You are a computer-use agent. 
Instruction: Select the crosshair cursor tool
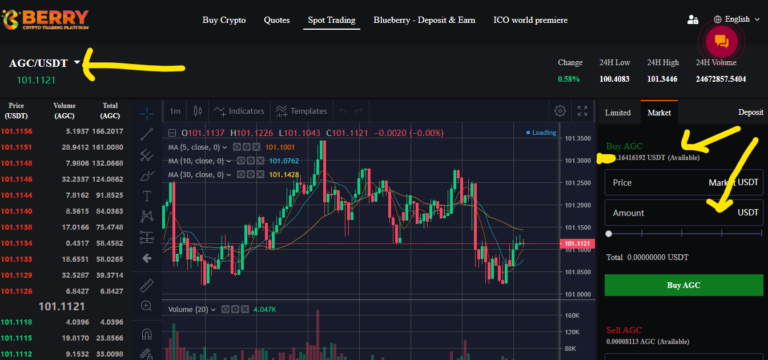click(147, 114)
